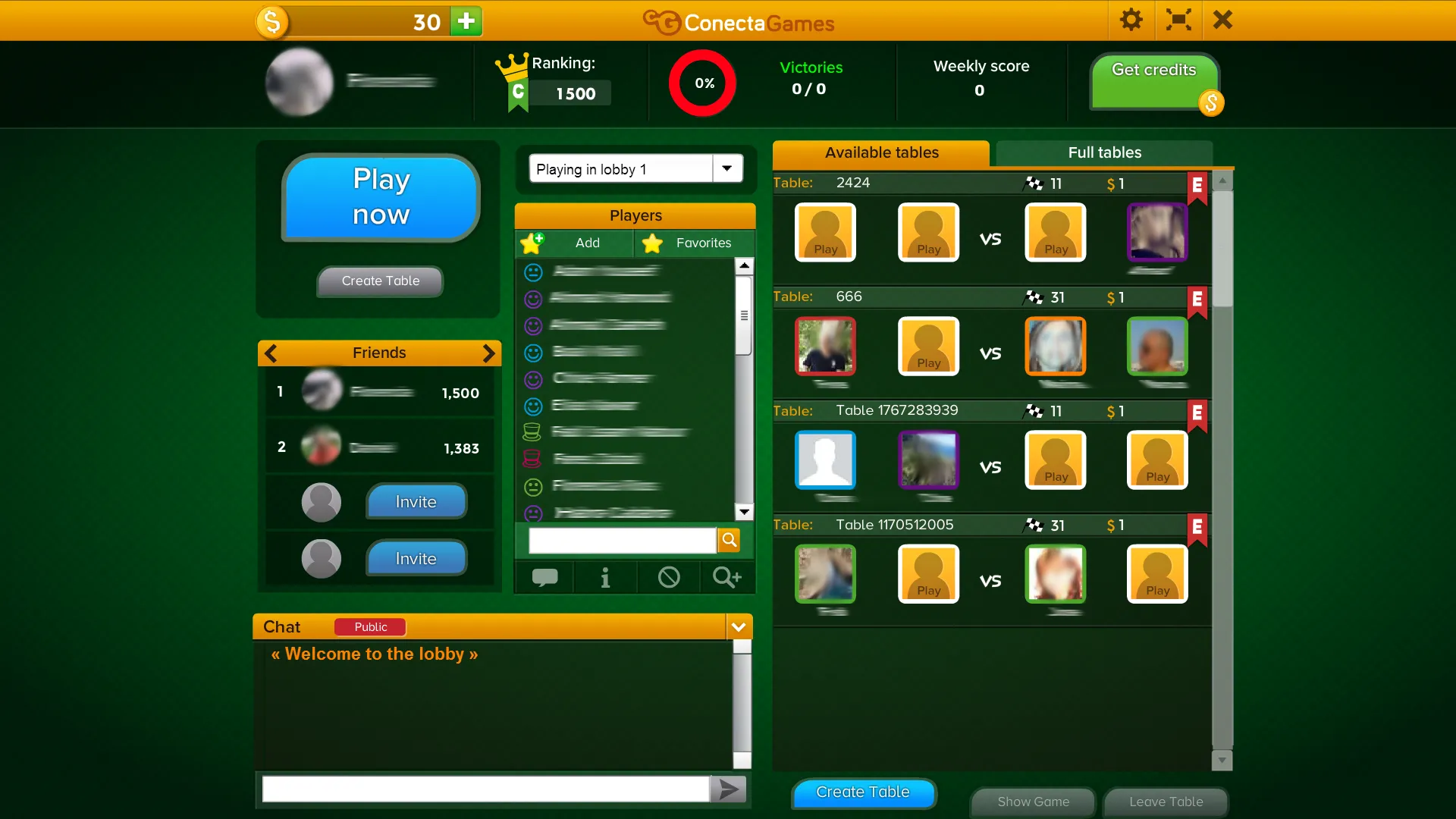Click the player info icon in lobby

pyautogui.click(x=605, y=577)
